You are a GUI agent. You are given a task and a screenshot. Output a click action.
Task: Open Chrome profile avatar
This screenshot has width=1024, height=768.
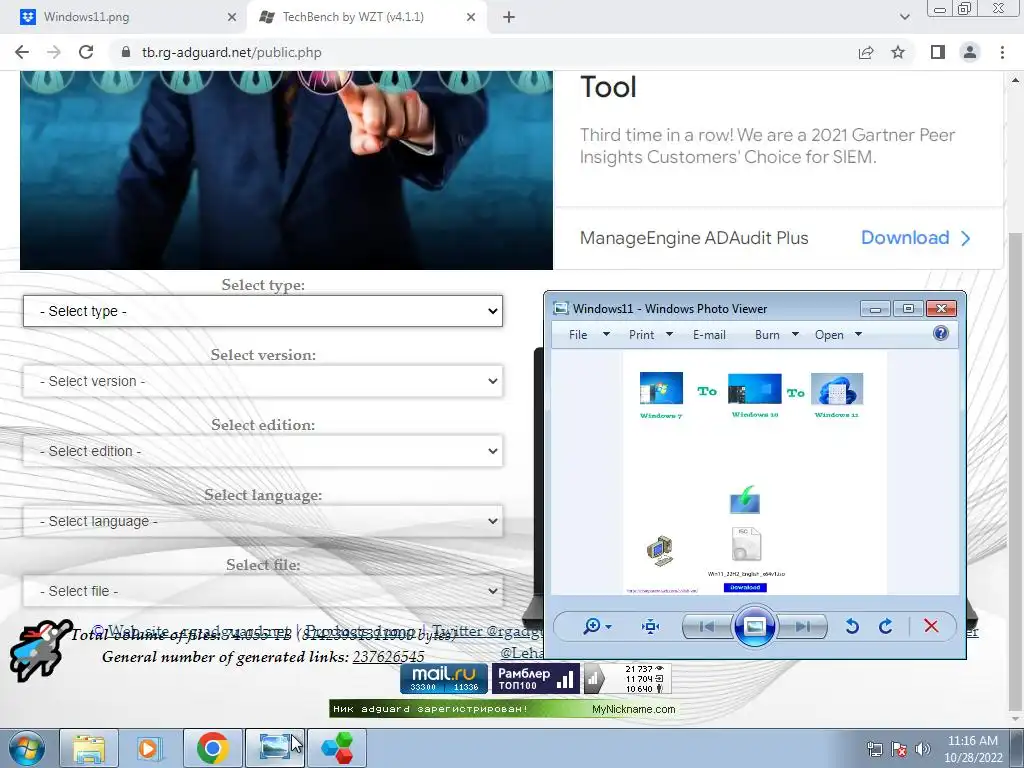970,52
